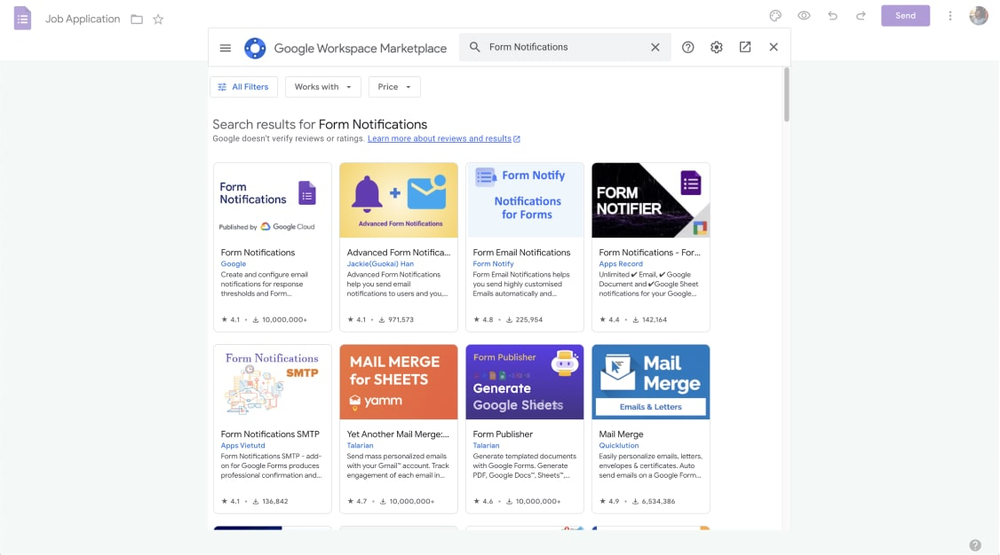Undo the last form change
Screen dimensions: 1000x555
(832, 16)
